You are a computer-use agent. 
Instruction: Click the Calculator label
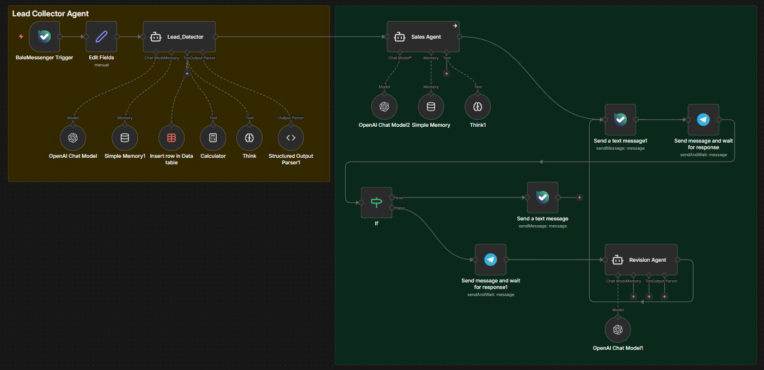tap(213, 156)
